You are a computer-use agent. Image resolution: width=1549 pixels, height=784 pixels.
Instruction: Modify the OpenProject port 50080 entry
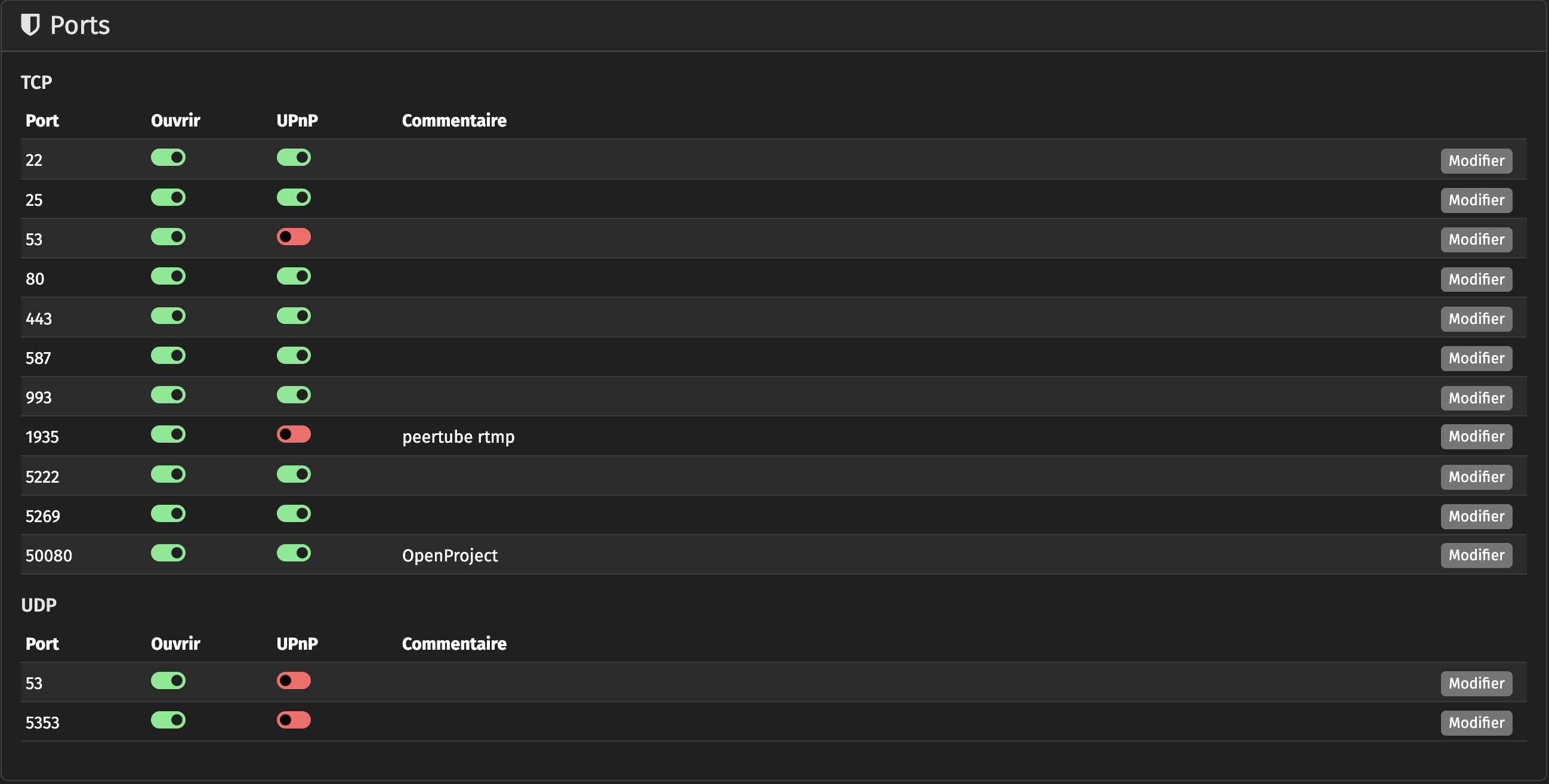tap(1476, 555)
